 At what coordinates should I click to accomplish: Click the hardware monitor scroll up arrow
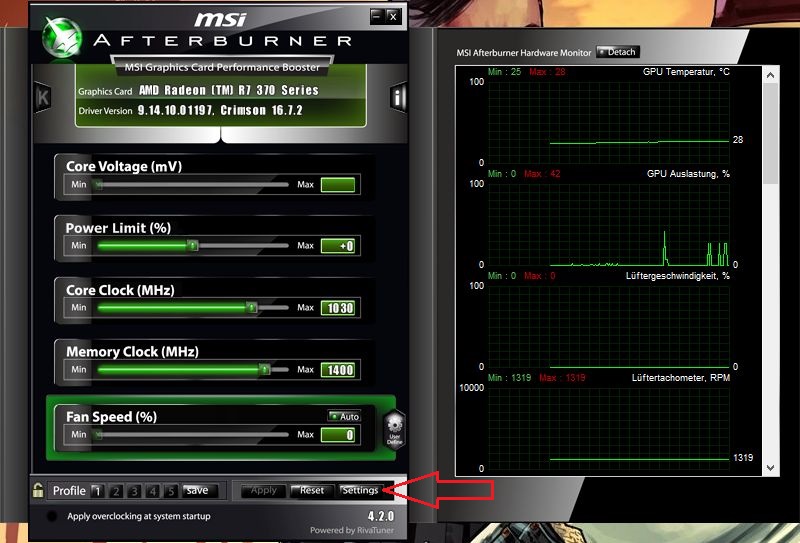click(770, 75)
